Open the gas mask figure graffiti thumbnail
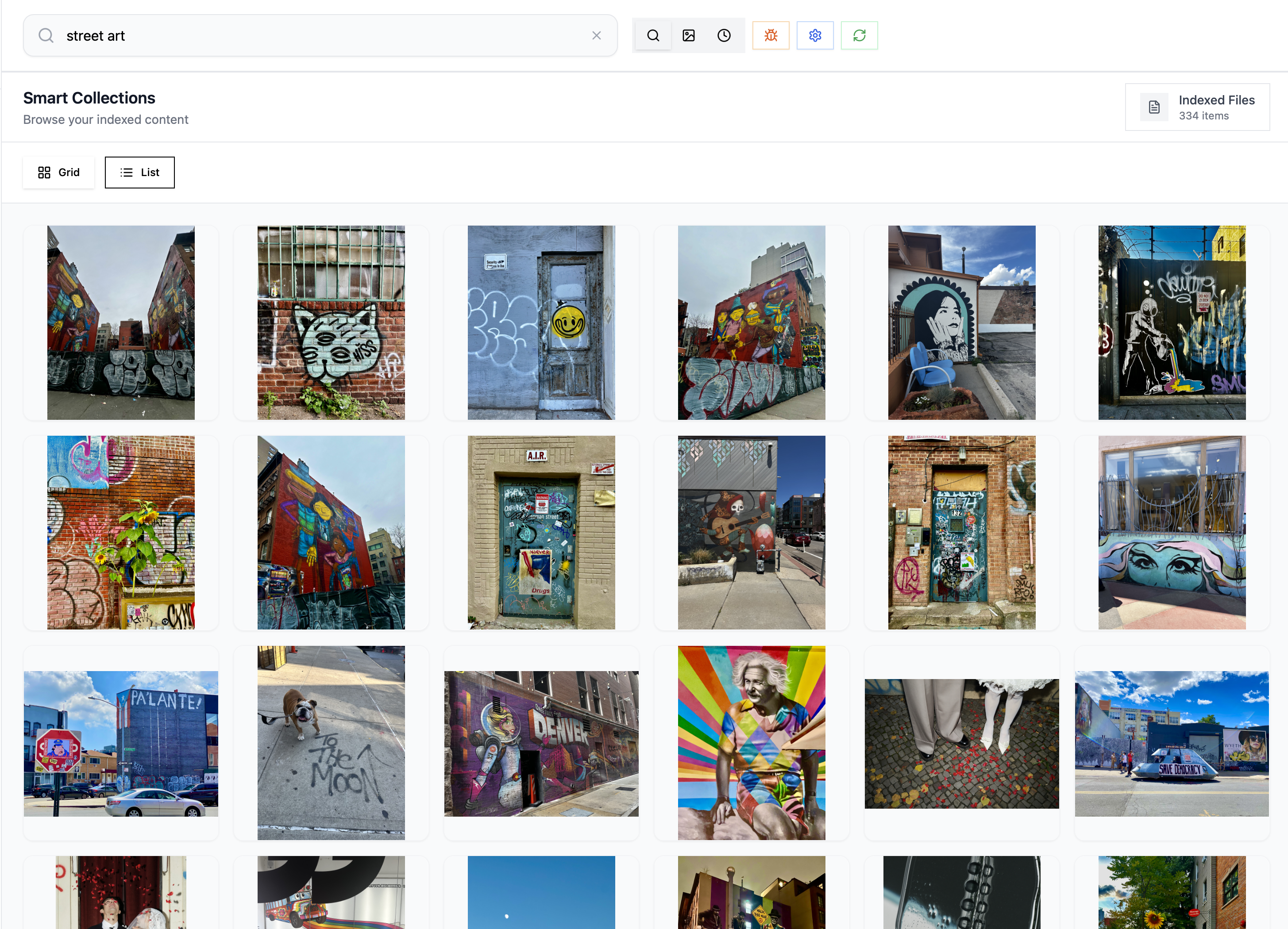The height and width of the screenshot is (929, 1288). click(1172, 323)
